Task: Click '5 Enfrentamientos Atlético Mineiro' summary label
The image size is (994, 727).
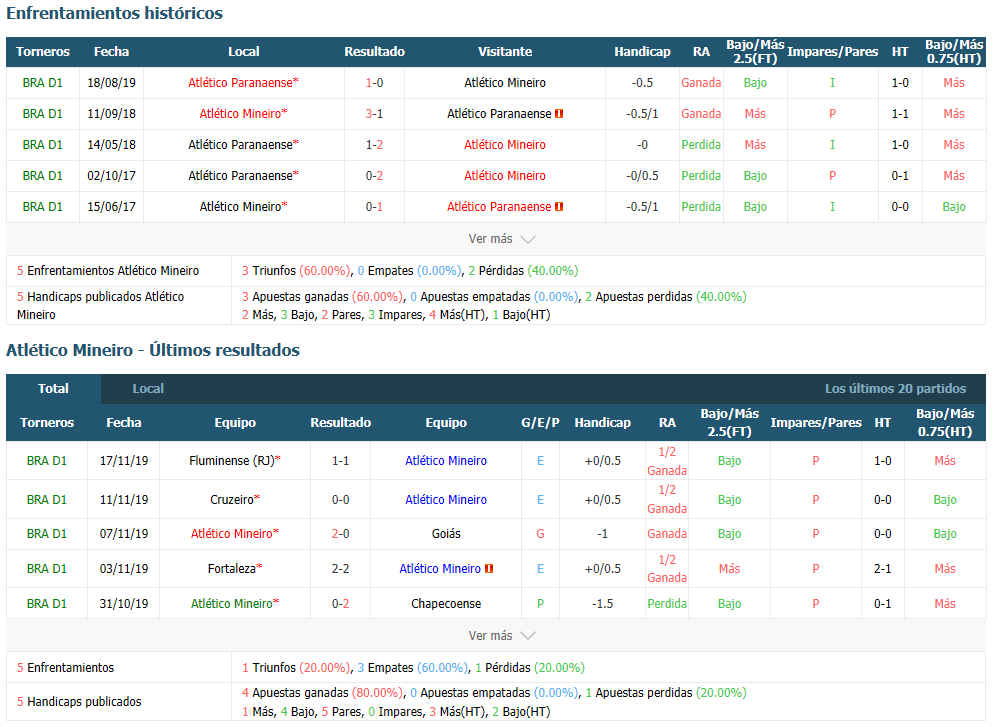Action: point(108,271)
